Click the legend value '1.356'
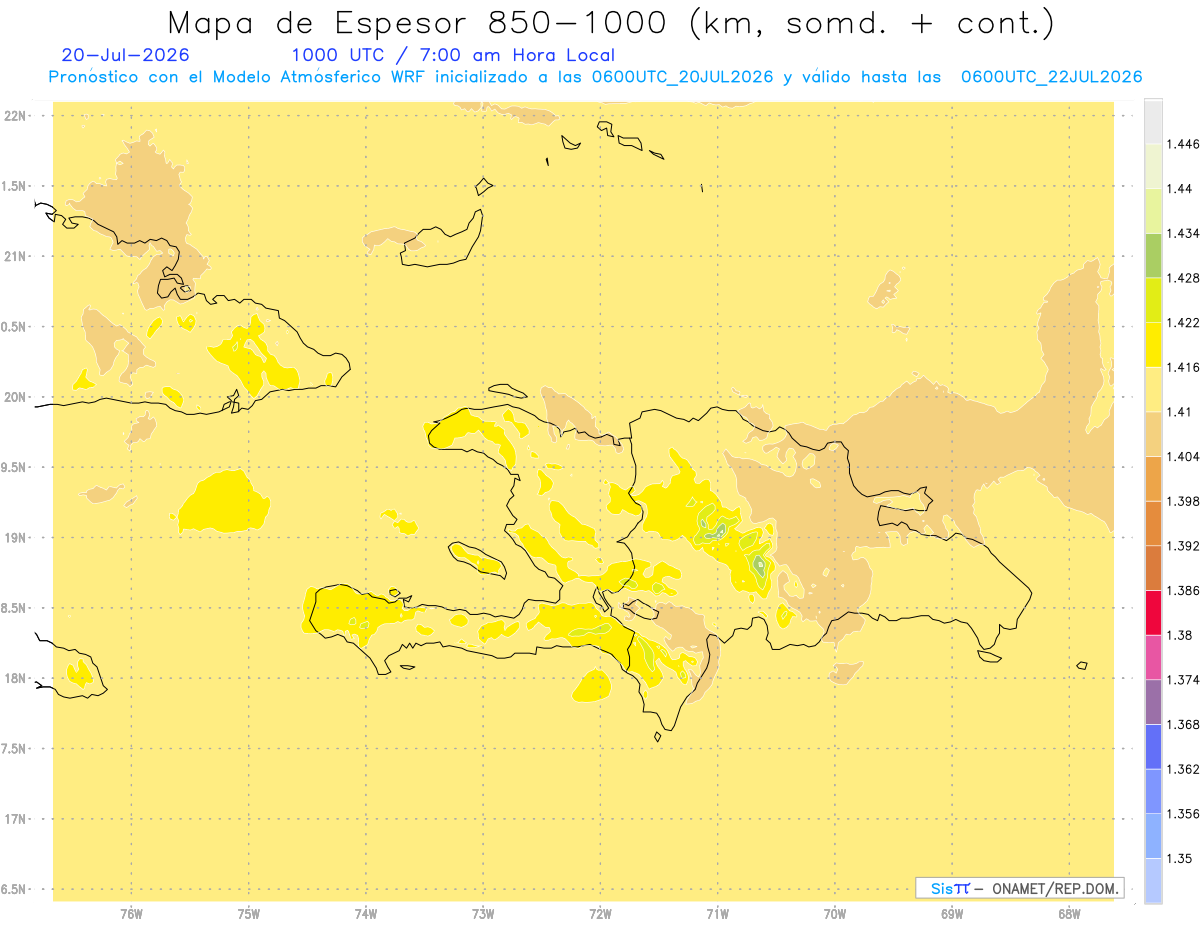 point(1182,814)
